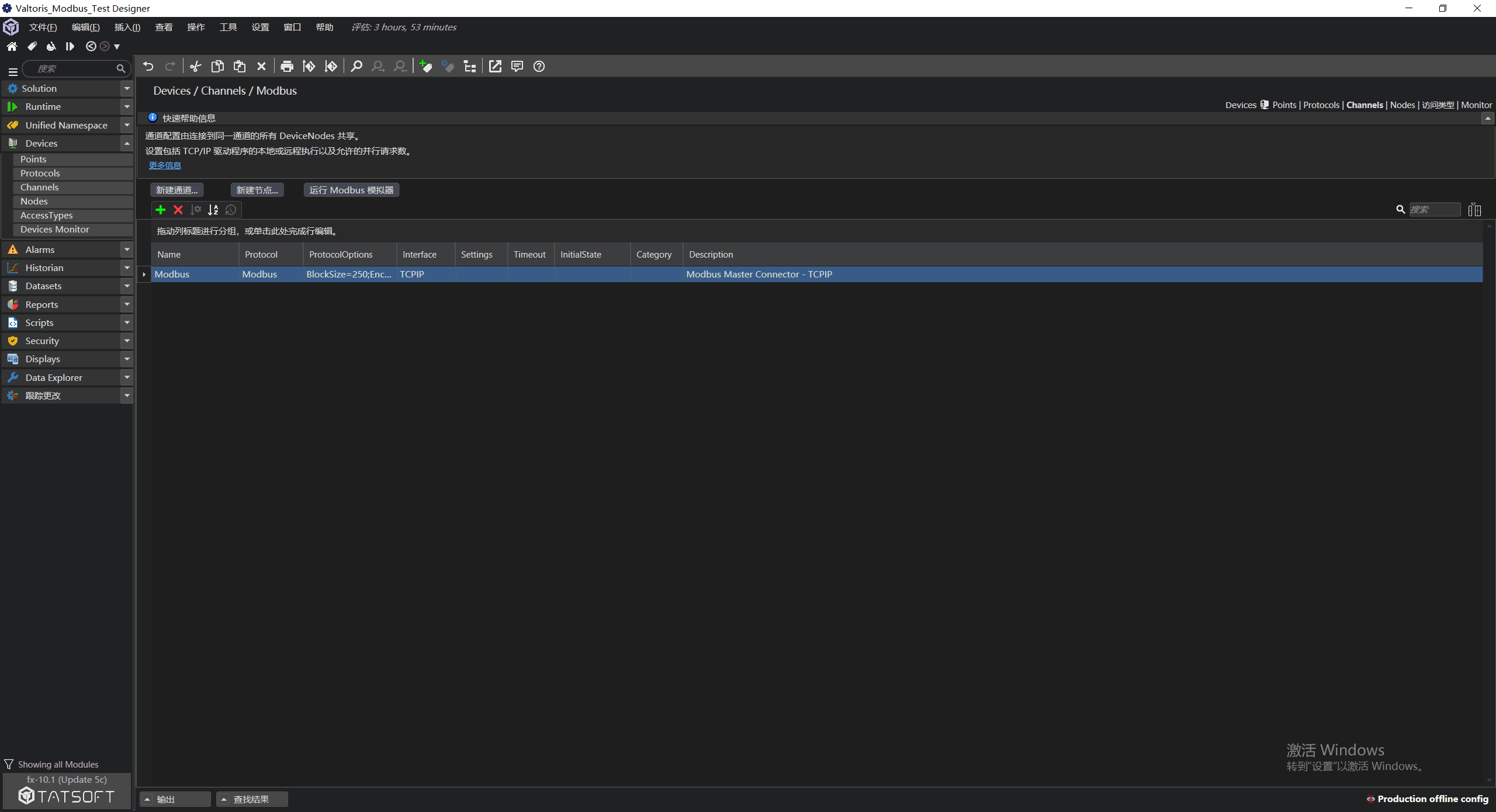Open in external window icon
The image size is (1496, 812).
point(495,67)
